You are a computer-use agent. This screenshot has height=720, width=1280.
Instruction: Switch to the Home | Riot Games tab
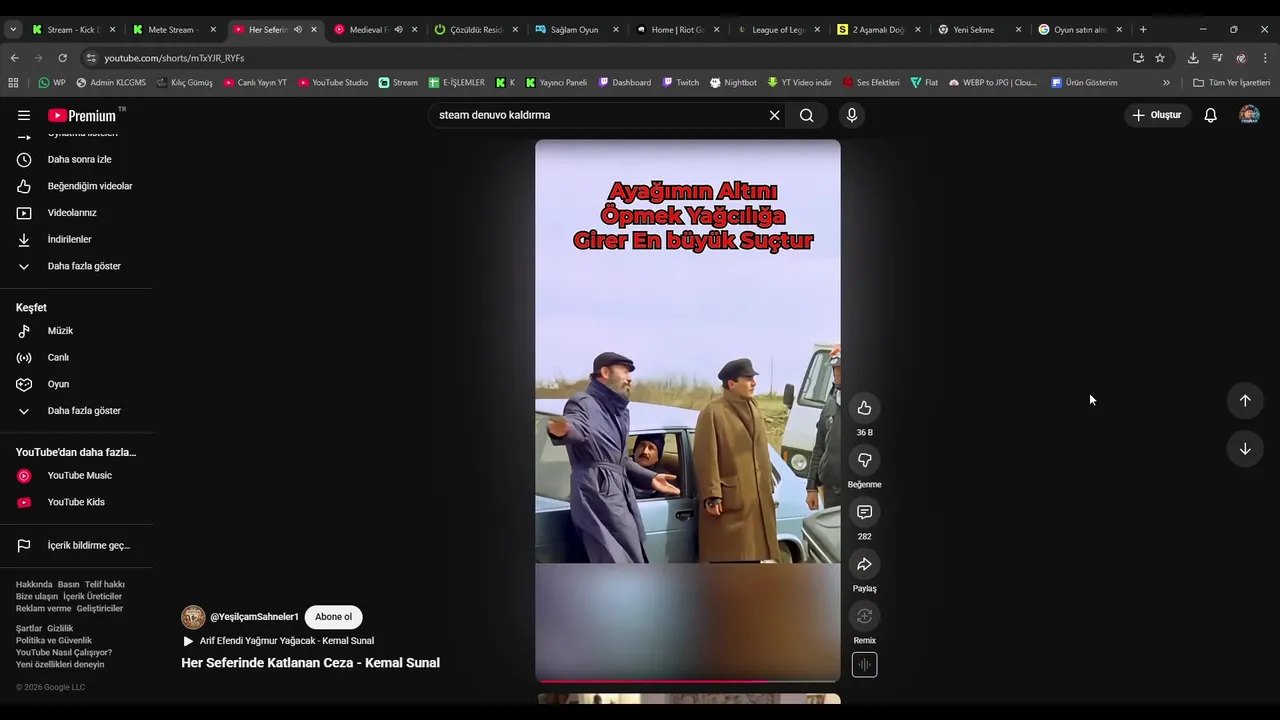coord(678,30)
